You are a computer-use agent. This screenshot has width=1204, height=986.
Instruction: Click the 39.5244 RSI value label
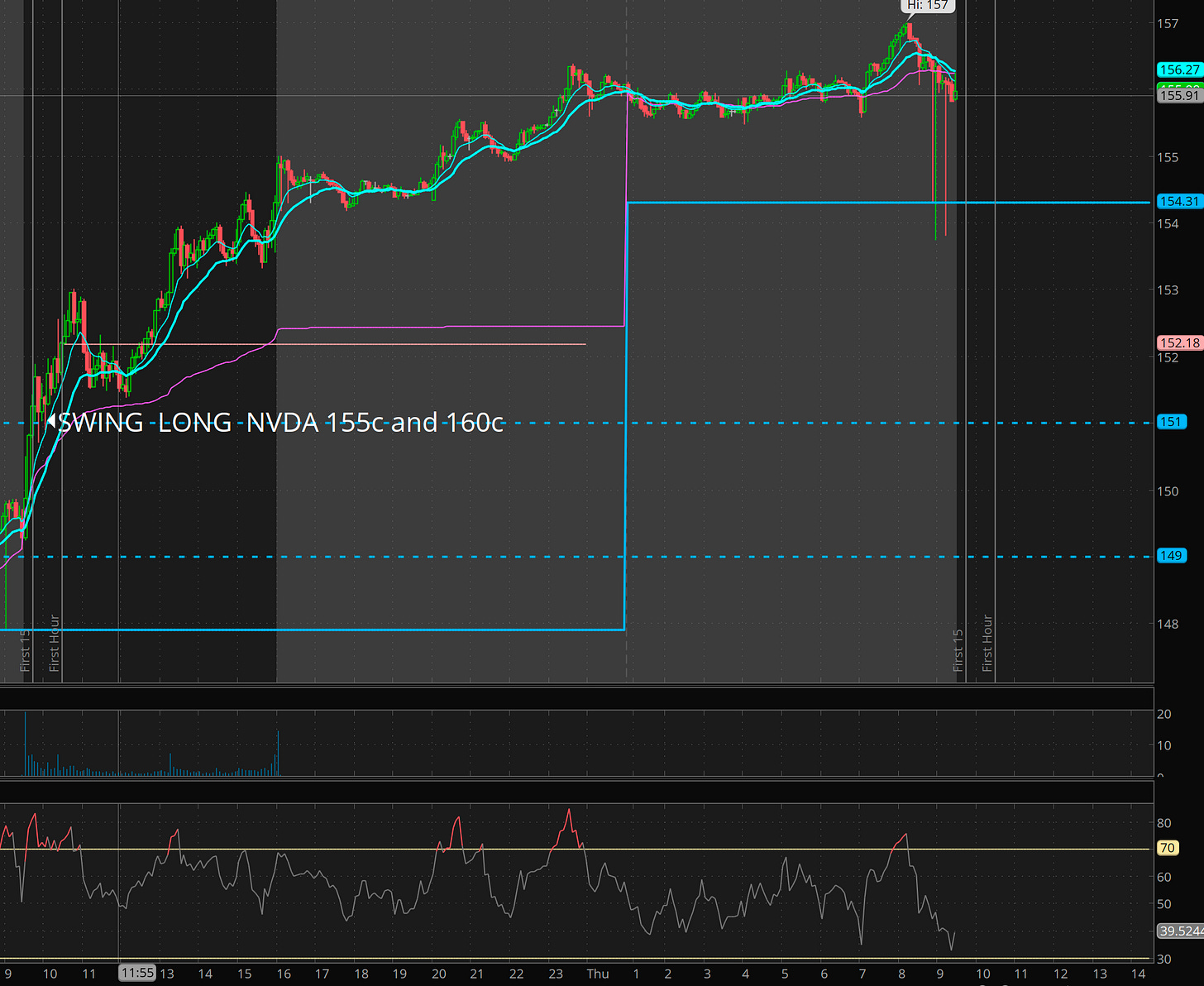coord(1181,931)
